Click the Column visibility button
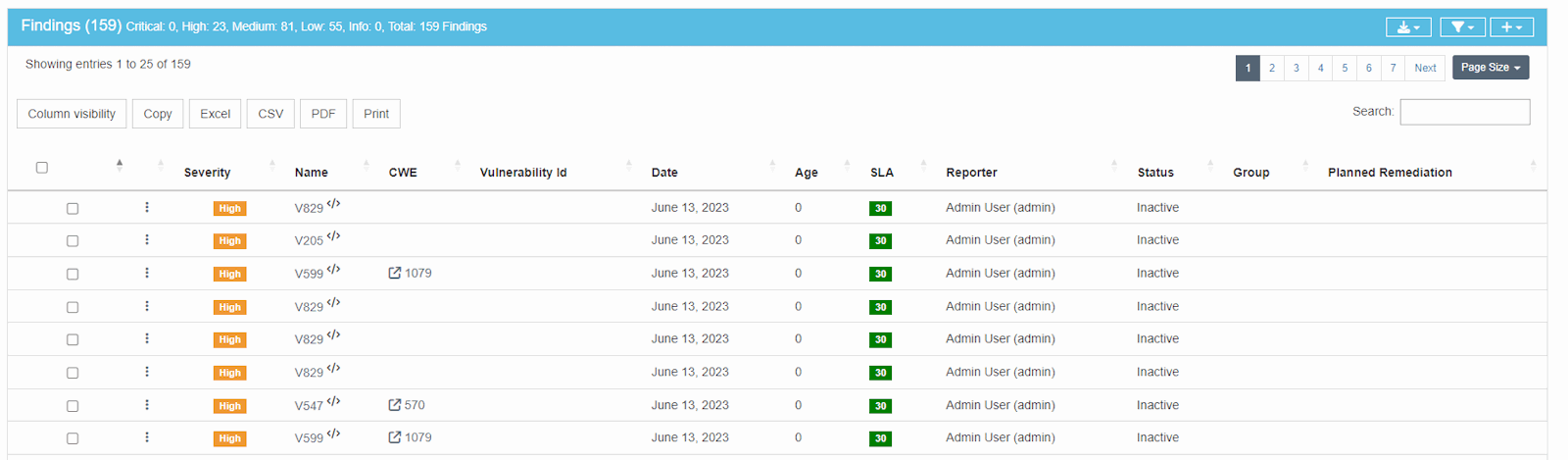 [x=72, y=114]
